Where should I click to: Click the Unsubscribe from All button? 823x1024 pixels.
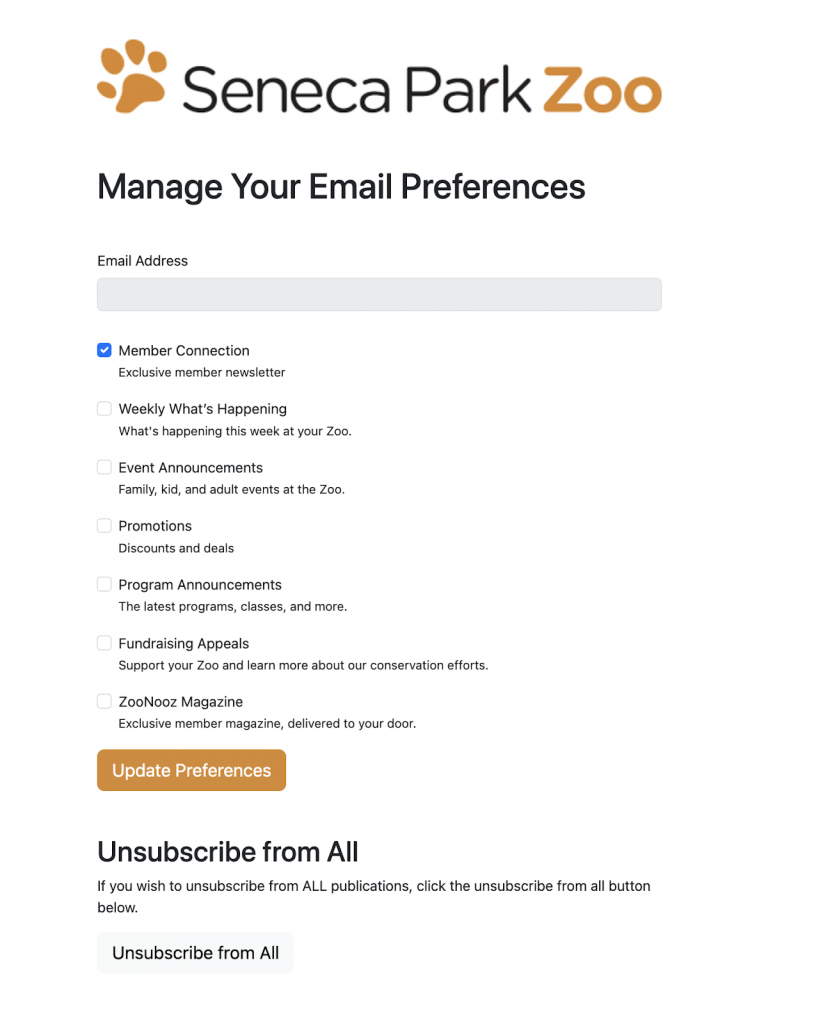[x=195, y=953]
